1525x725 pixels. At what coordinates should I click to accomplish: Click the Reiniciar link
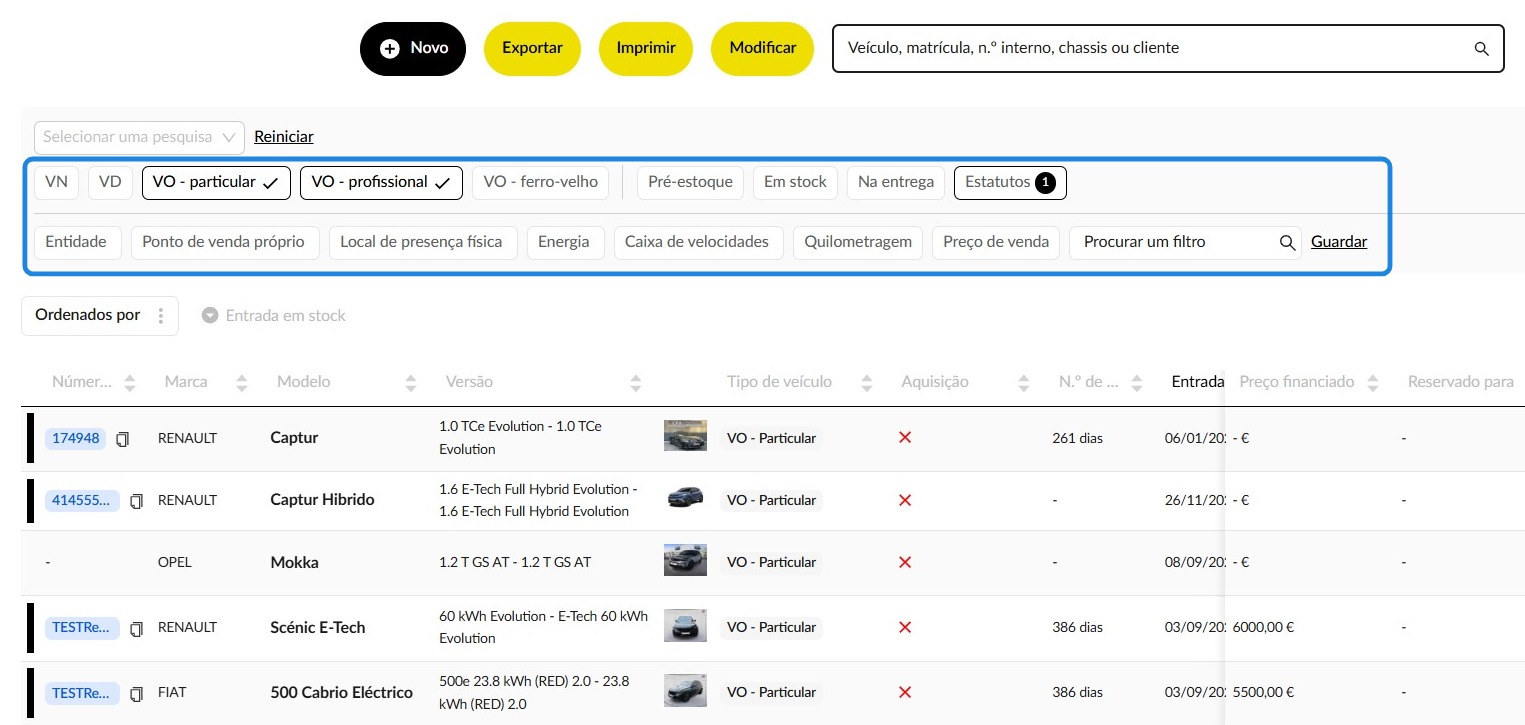pyautogui.click(x=284, y=137)
